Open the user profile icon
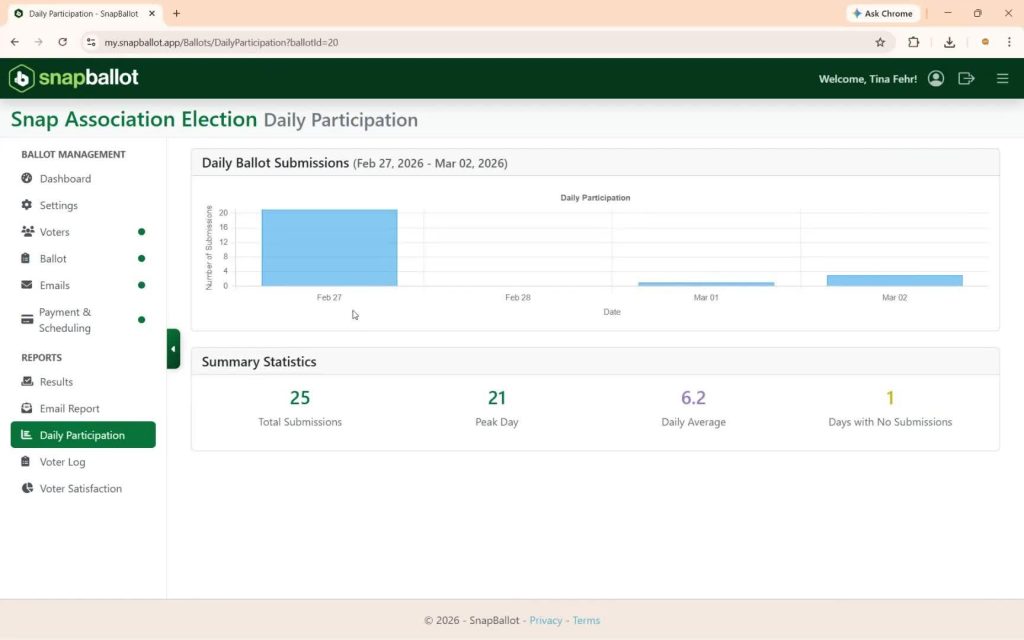This screenshot has width=1024, height=640. (935, 78)
